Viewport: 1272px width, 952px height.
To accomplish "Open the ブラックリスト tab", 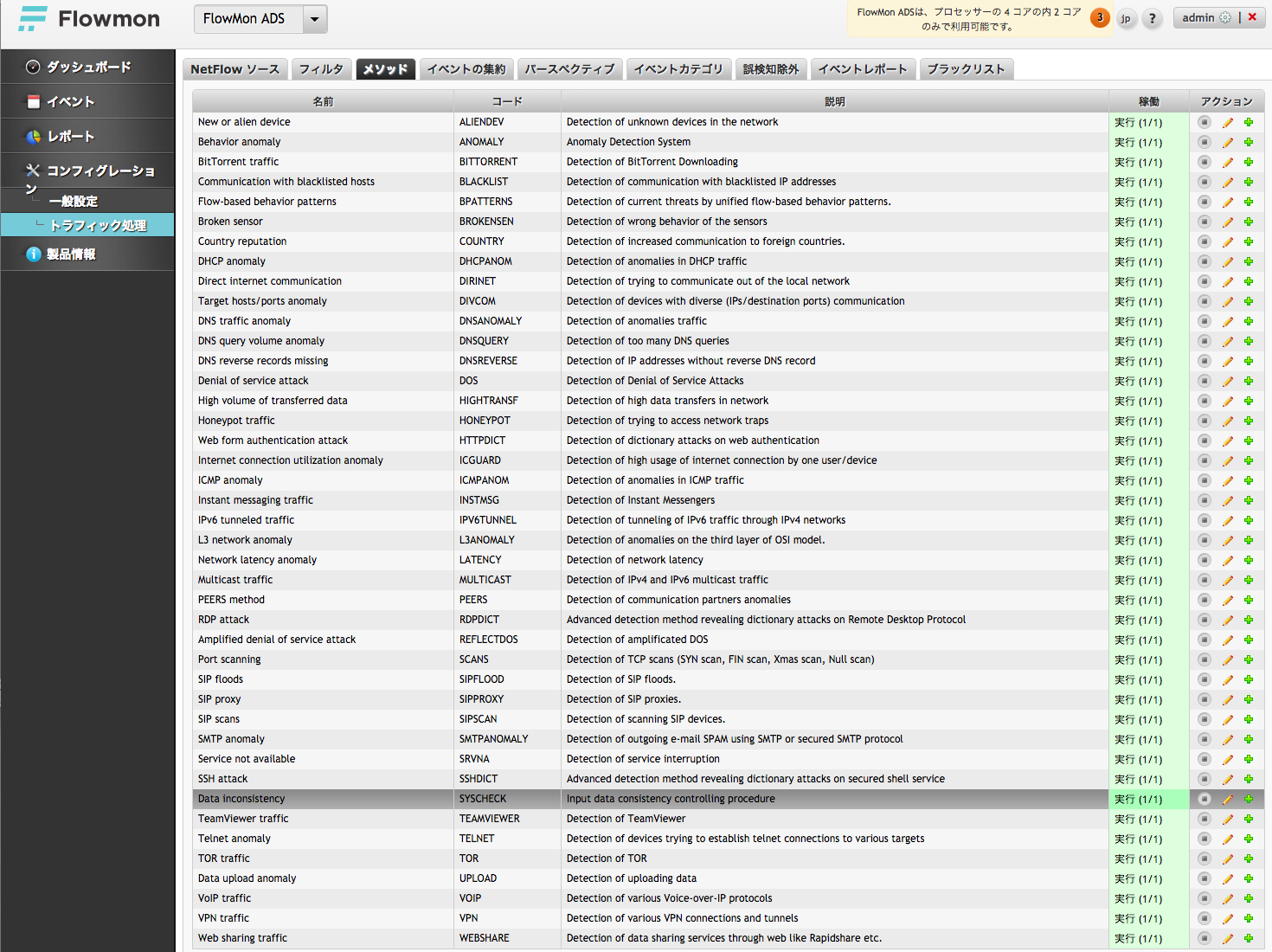I will [966, 69].
